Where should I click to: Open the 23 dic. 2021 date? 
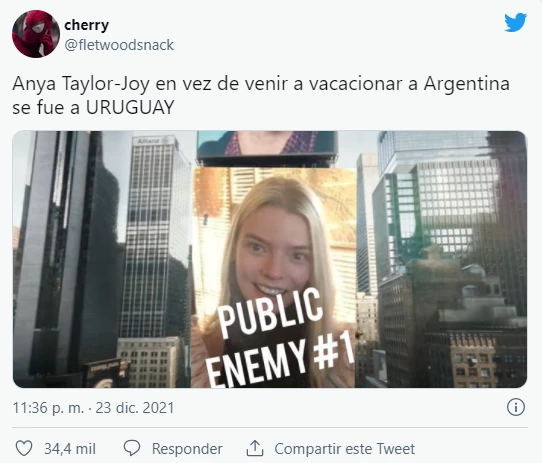pyautogui.click(x=134, y=408)
